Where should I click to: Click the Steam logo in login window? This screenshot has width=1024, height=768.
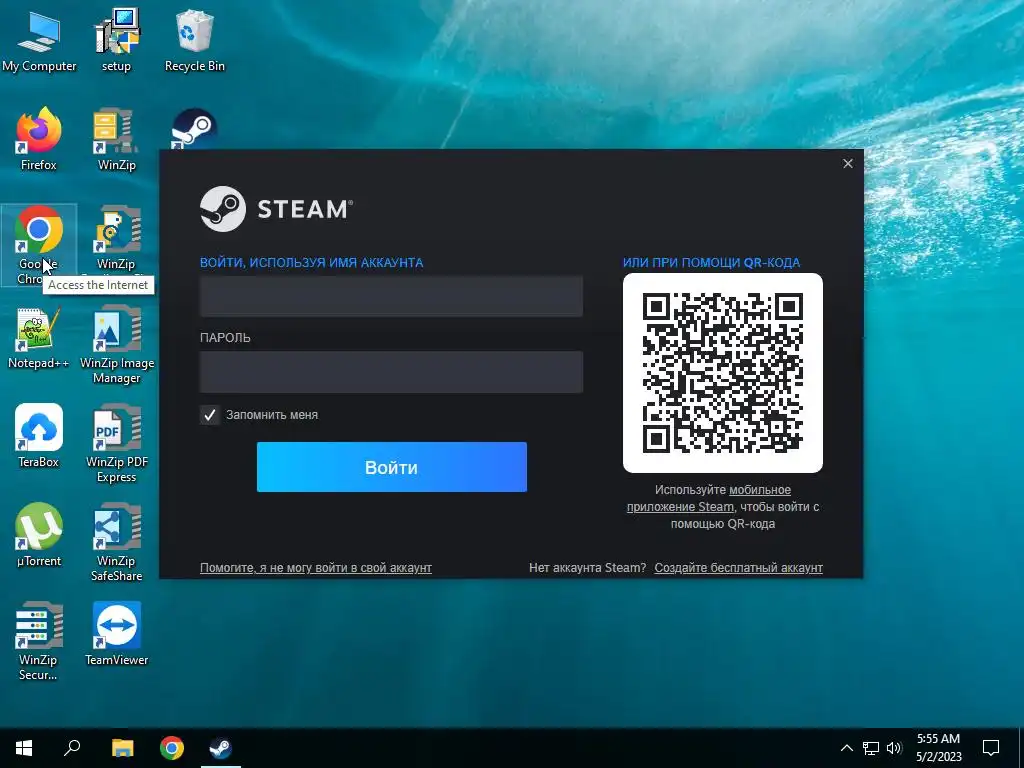click(276, 209)
